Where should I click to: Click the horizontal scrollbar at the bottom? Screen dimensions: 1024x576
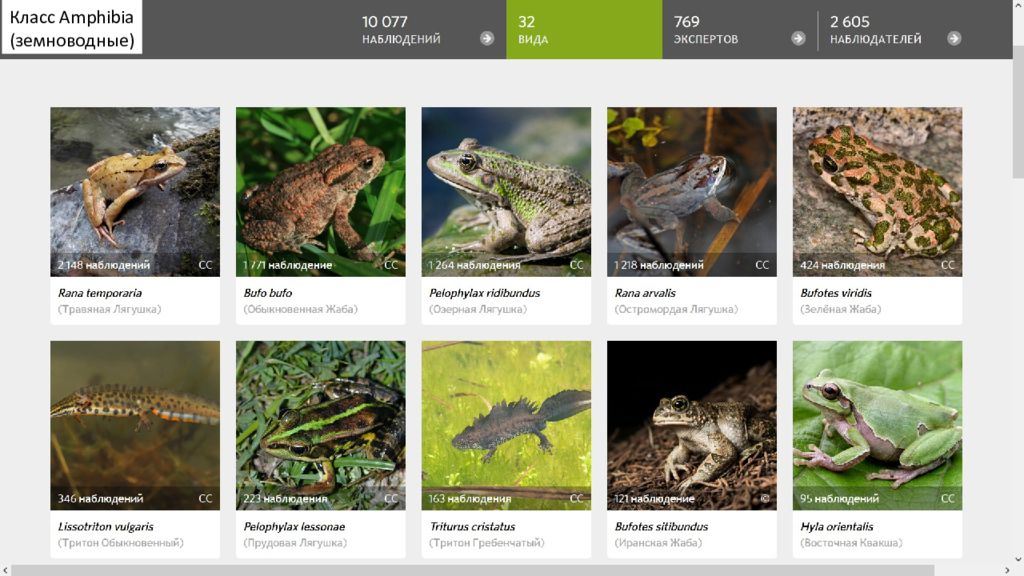click(473, 570)
